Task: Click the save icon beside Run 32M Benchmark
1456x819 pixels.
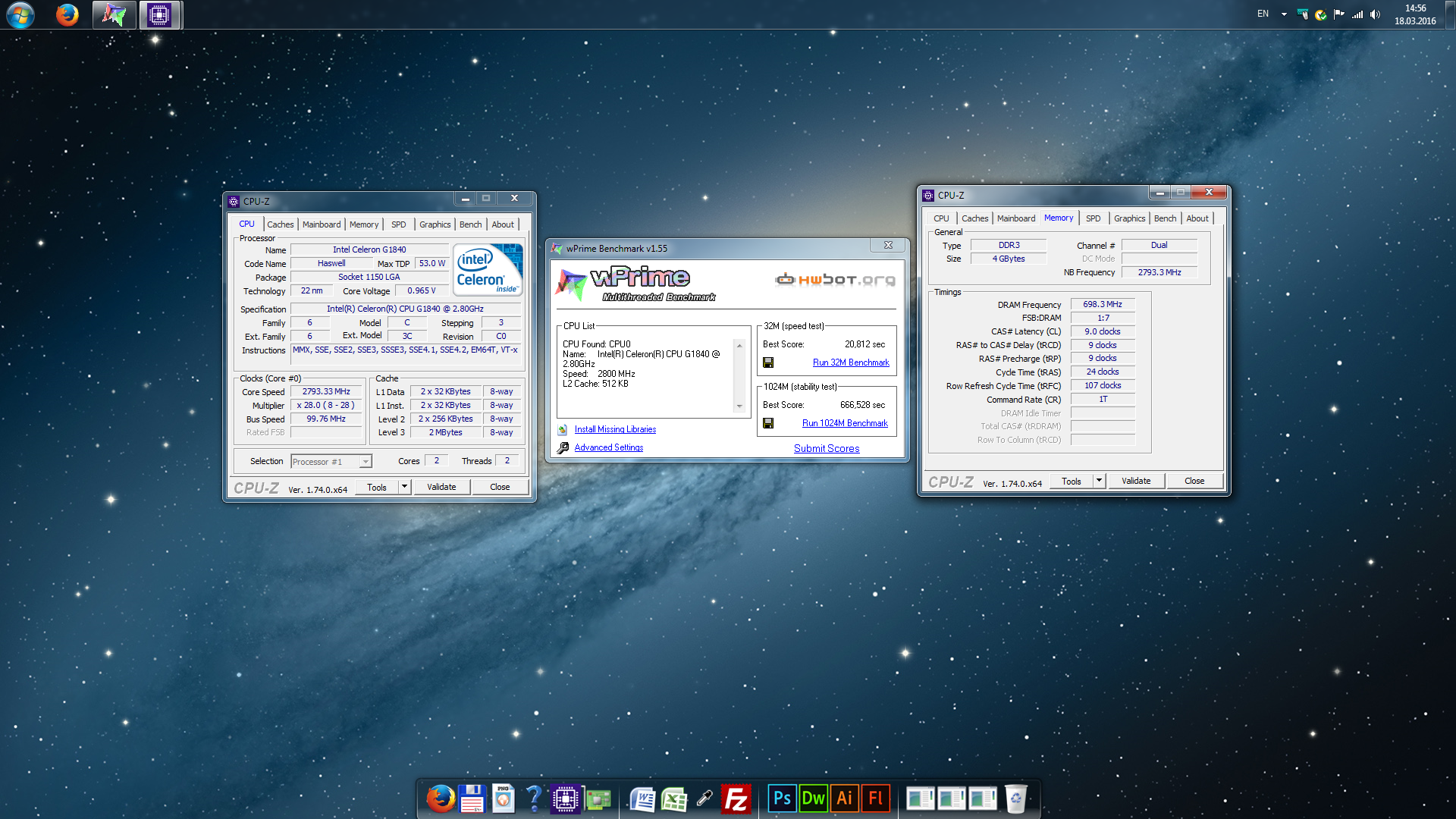Action: point(768,362)
